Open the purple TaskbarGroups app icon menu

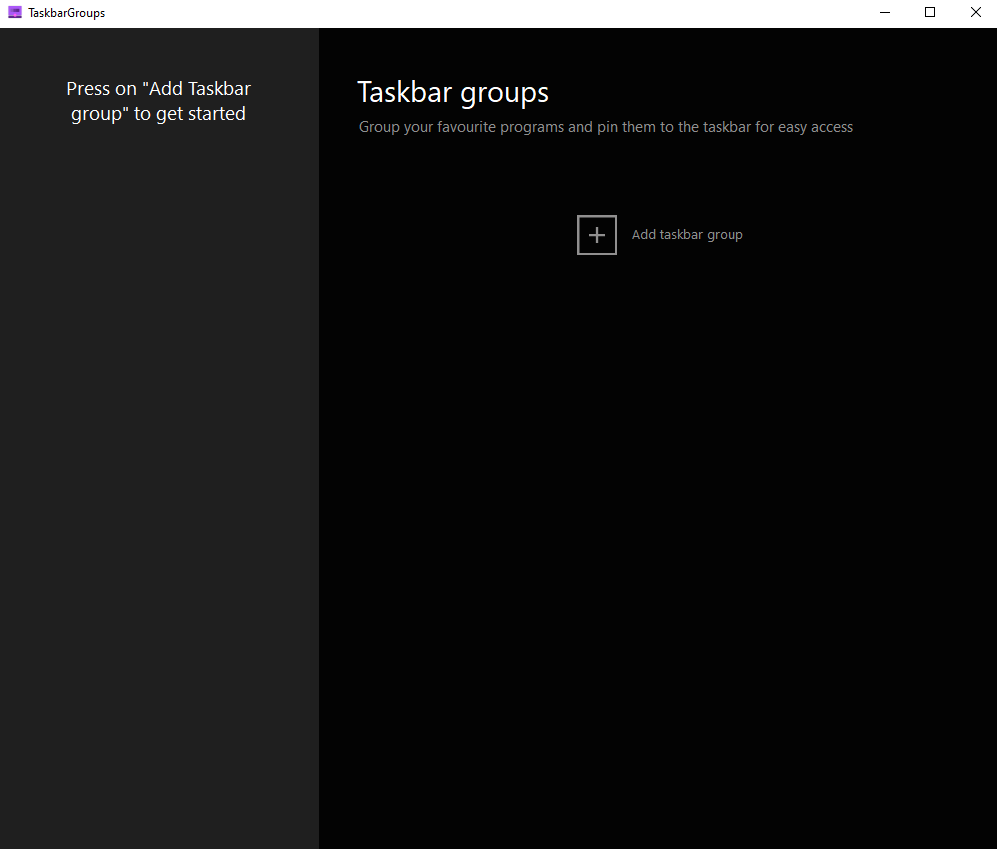15,13
